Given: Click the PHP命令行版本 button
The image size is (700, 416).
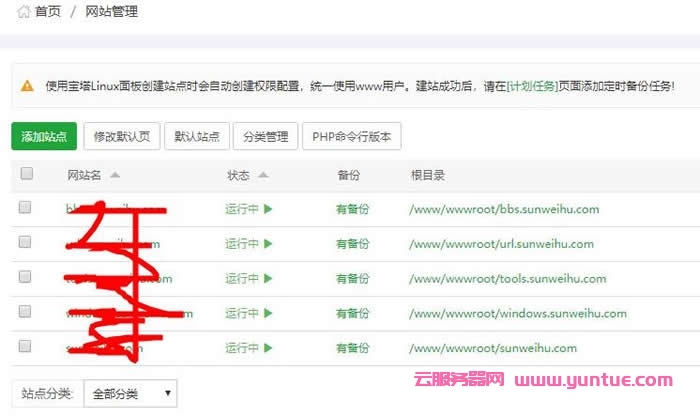Looking at the screenshot, I should tap(352, 137).
